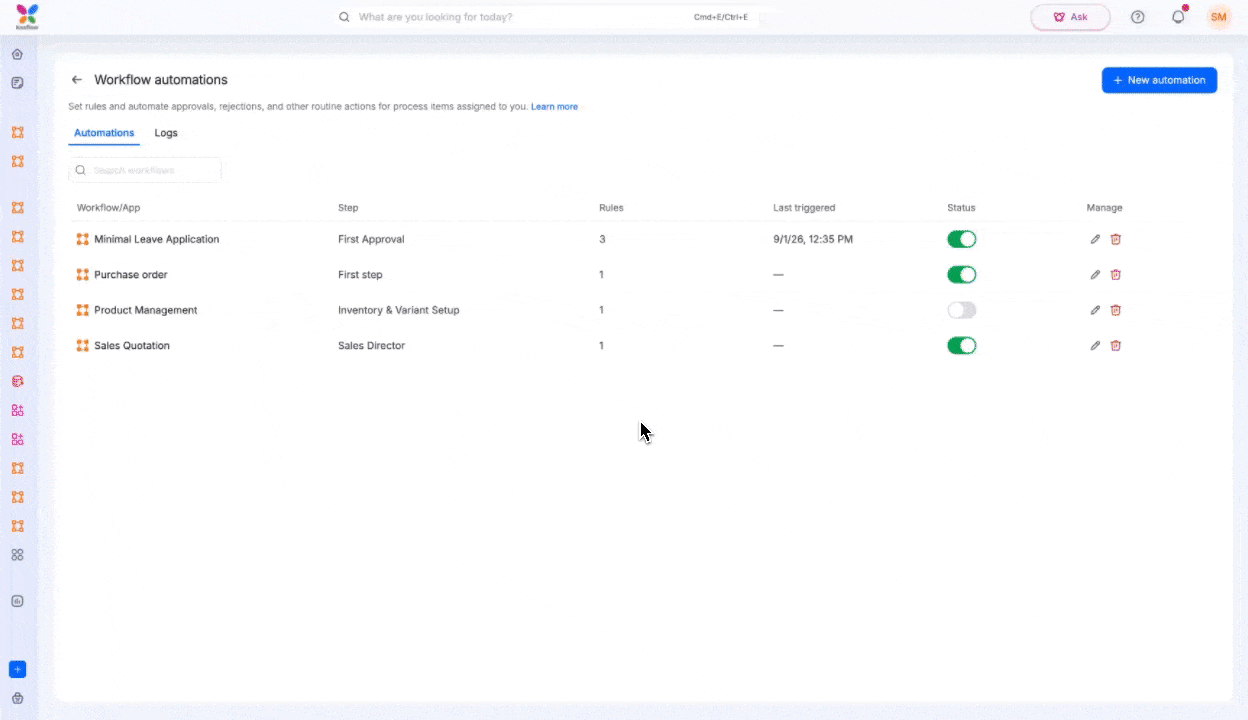Disable the Minimal Leave Application status toggle
Viewport: 1248px width, 720px height.
coord(962,239)
